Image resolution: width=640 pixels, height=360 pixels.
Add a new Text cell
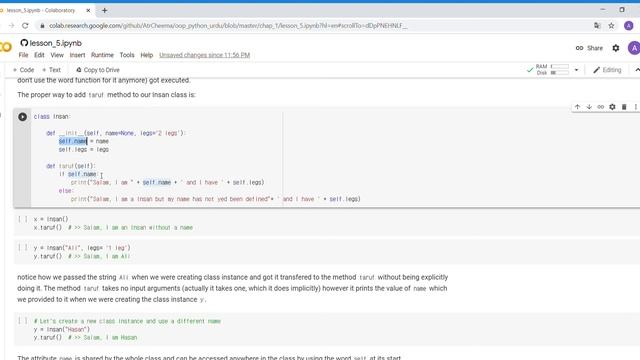(x=51, y=70)
